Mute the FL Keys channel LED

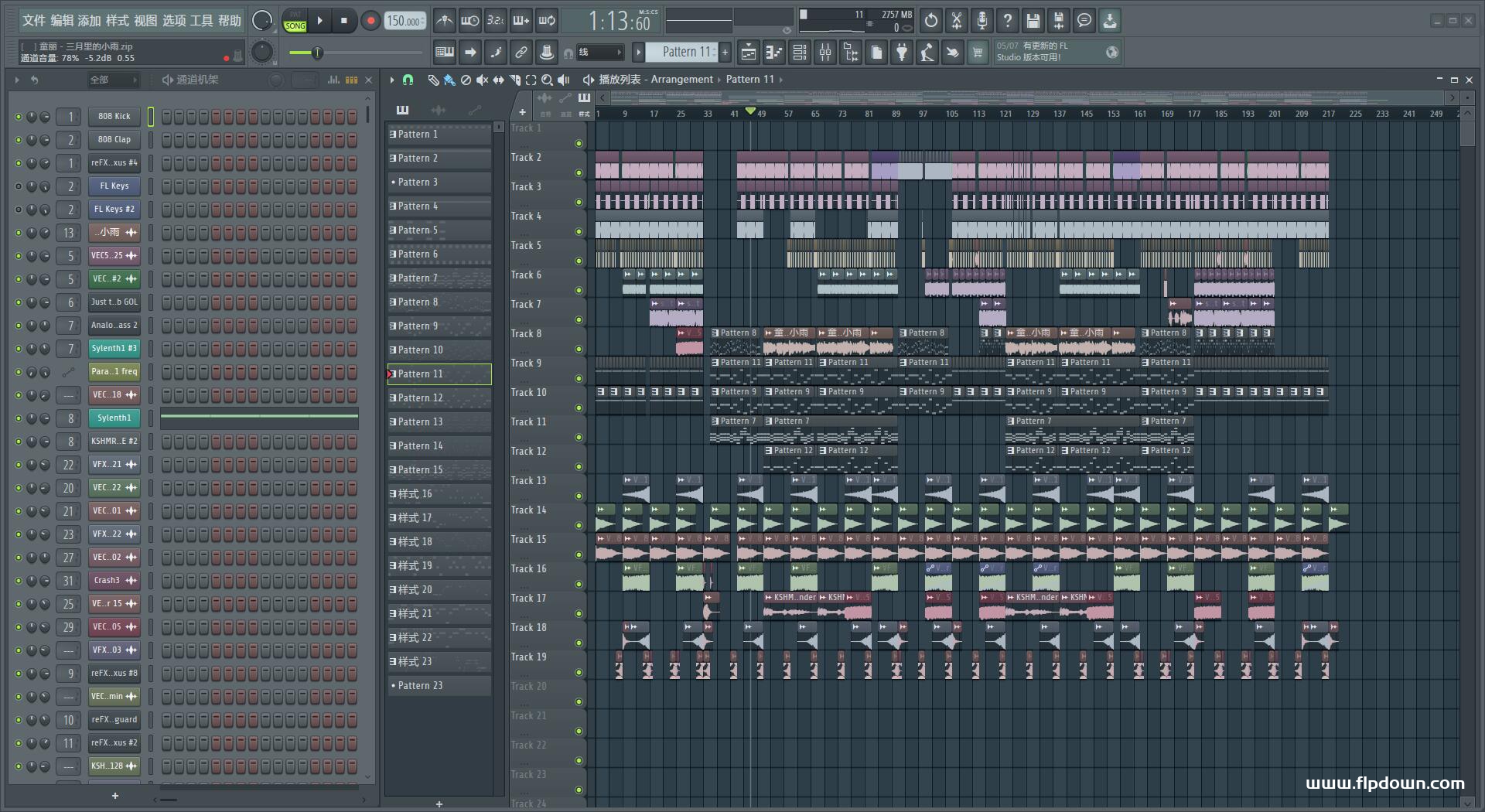pyautogui.click(x=19, y=186)
